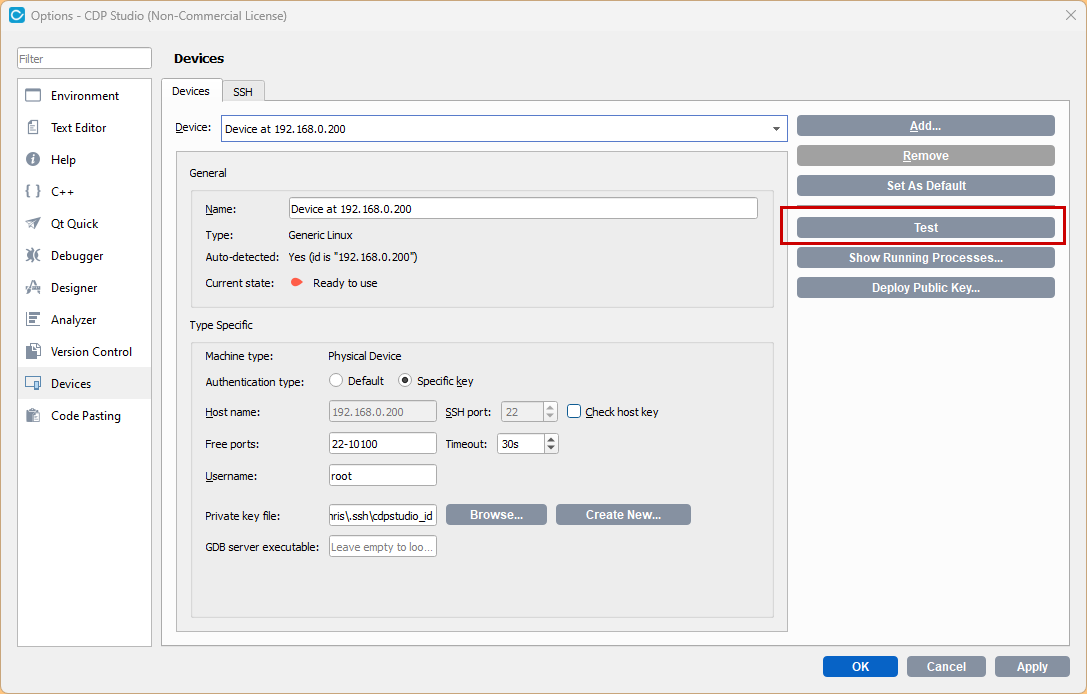Click the "Ready to use" status text
Screen dimensions: 1087x694
coord(345,283)
